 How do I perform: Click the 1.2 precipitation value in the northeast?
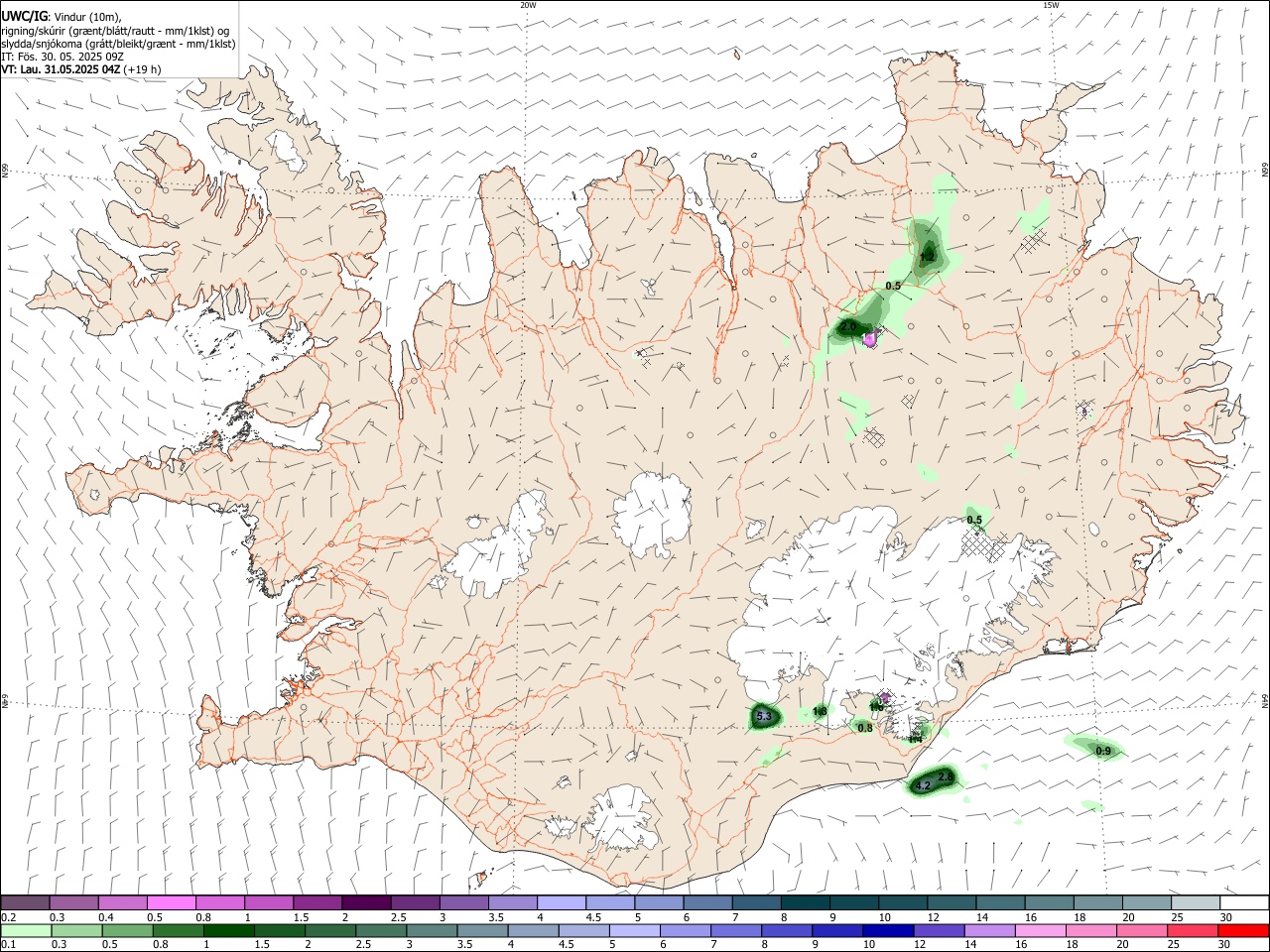tap(928, 257)
